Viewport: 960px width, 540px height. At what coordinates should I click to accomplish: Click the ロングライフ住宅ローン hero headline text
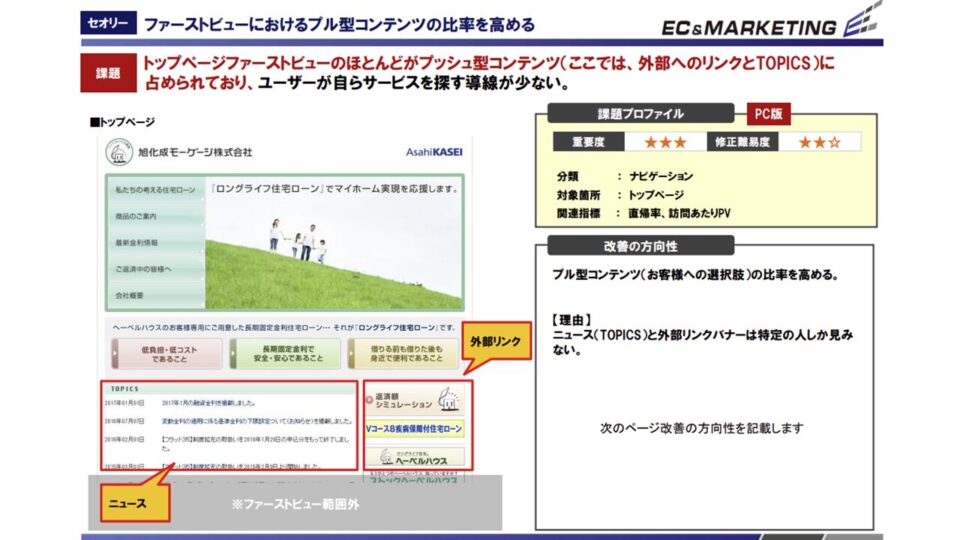coord(335,189)
